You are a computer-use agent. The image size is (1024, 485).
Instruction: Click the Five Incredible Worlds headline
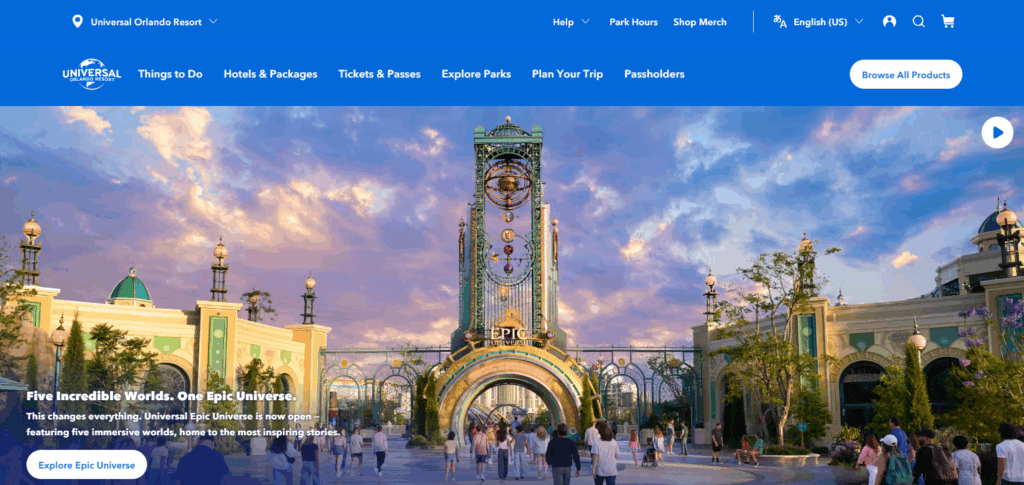point(161,396)
